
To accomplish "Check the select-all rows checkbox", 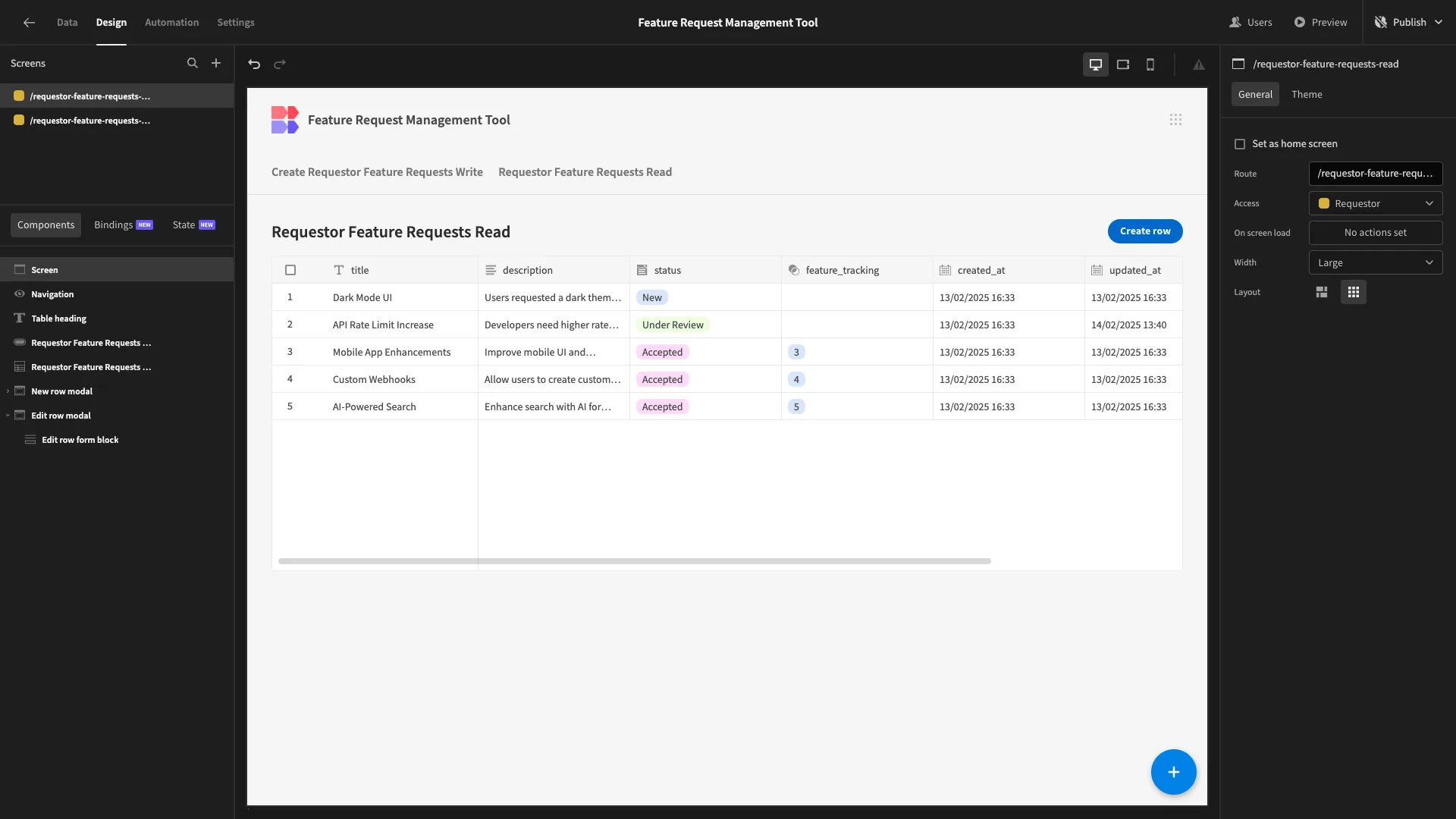I will click(290, 271).
